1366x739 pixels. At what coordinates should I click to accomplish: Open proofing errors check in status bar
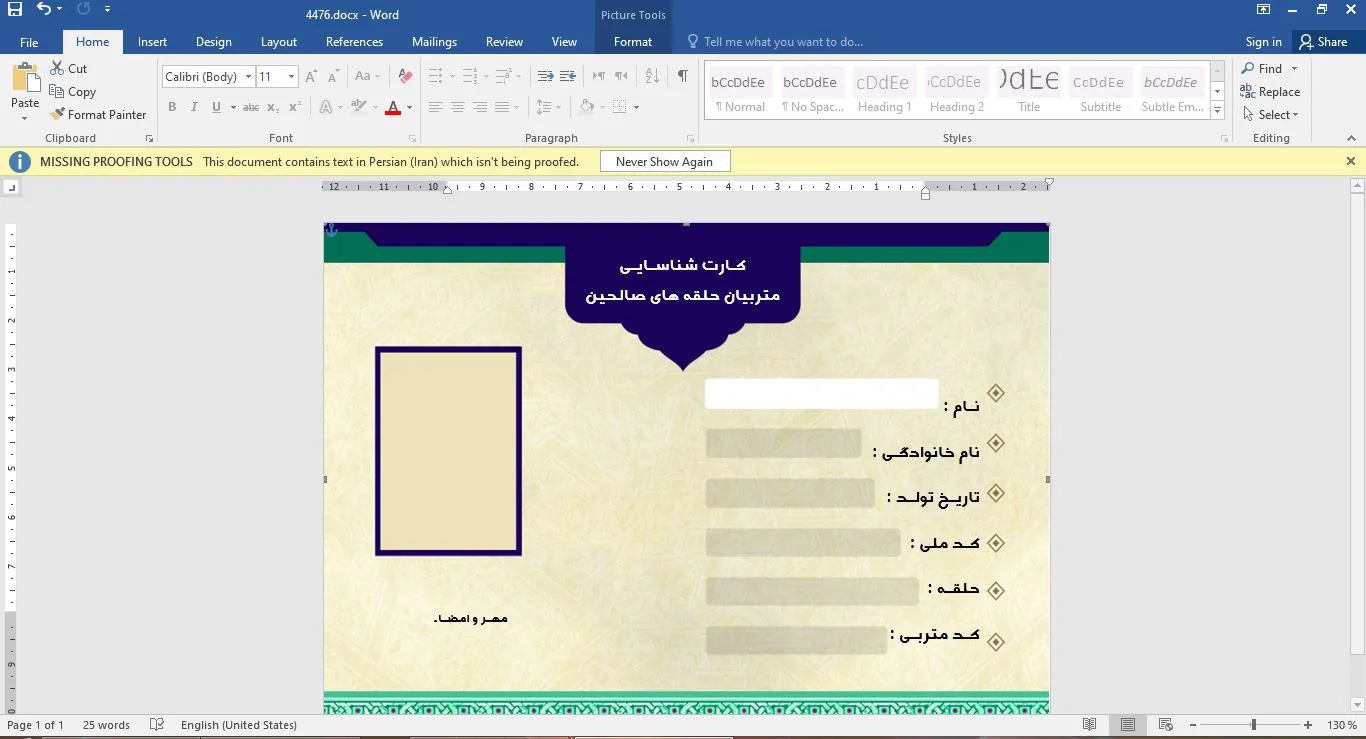tap(156, 725)
